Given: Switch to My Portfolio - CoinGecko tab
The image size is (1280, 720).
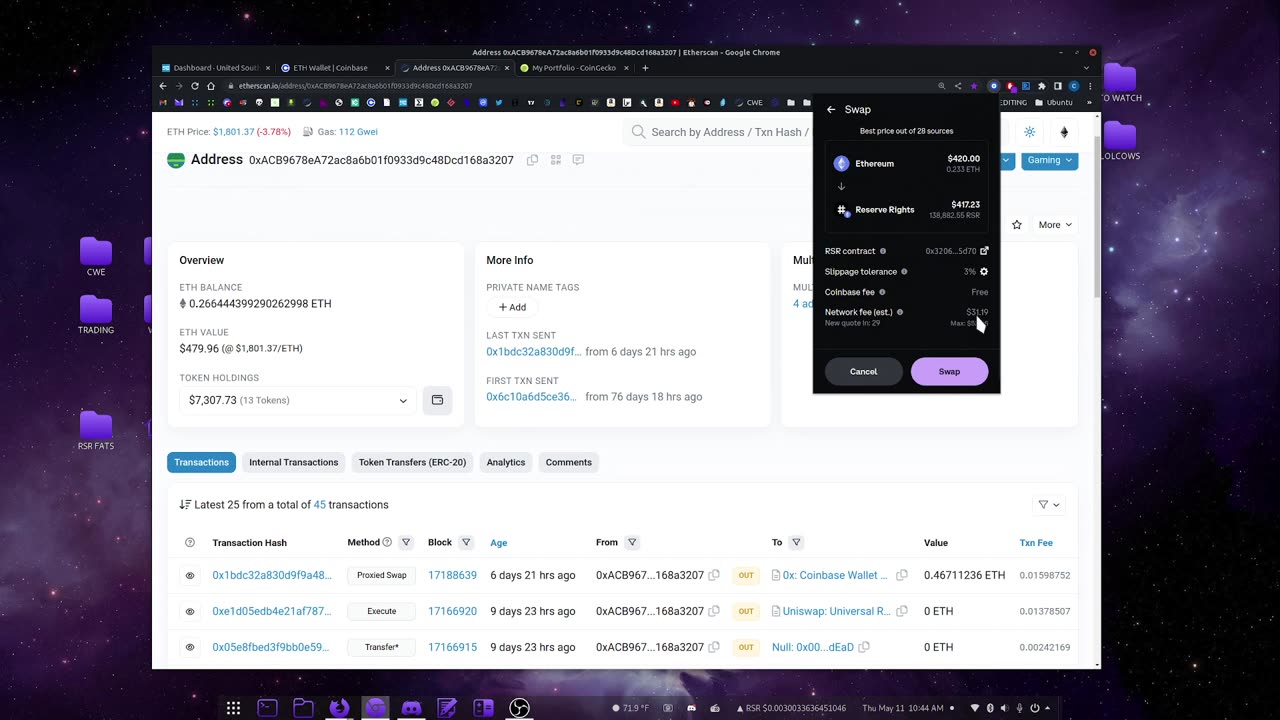Looking at the screenshot, I should [575, 68].
